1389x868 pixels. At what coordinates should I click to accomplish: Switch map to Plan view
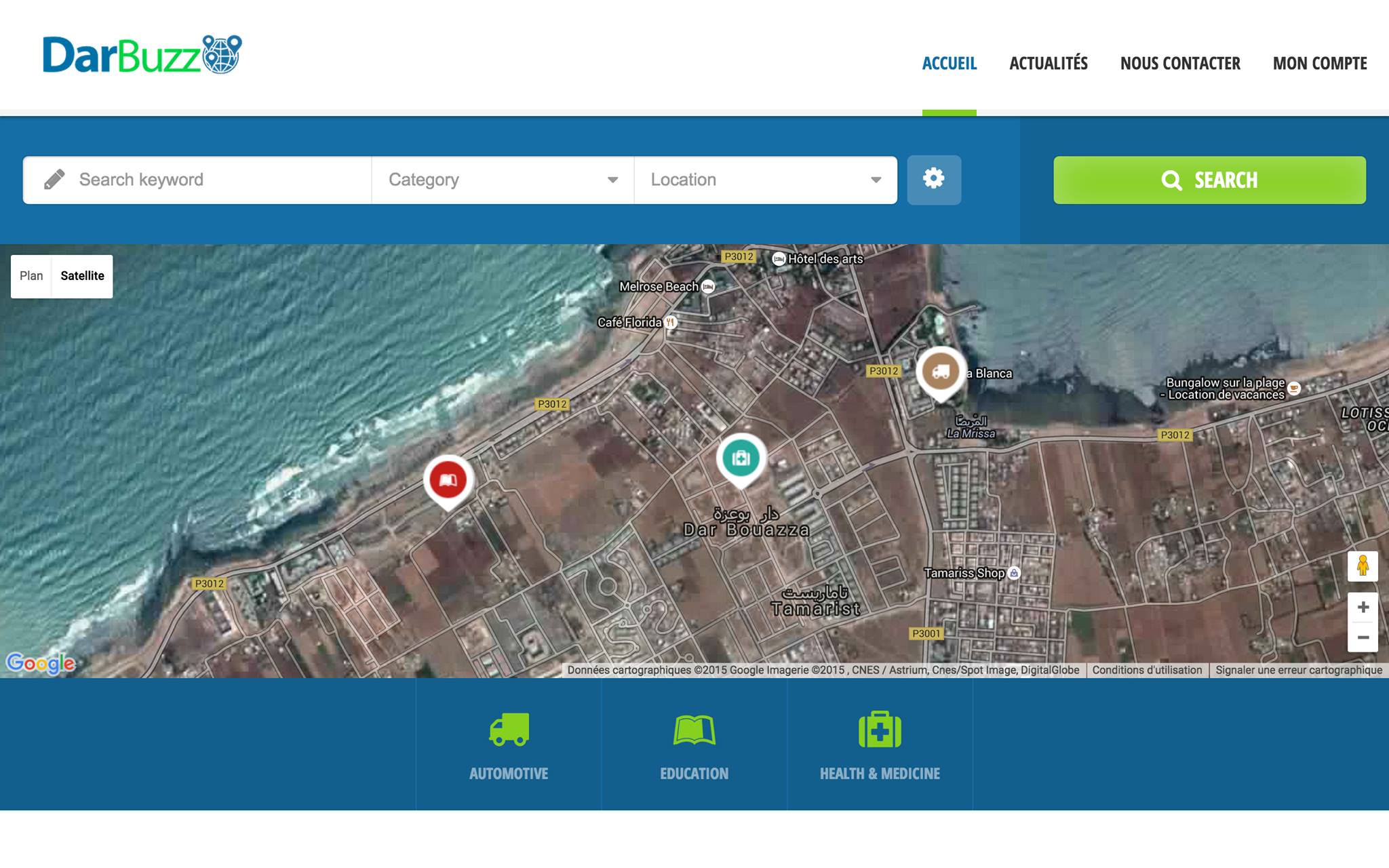coord(31,276)
